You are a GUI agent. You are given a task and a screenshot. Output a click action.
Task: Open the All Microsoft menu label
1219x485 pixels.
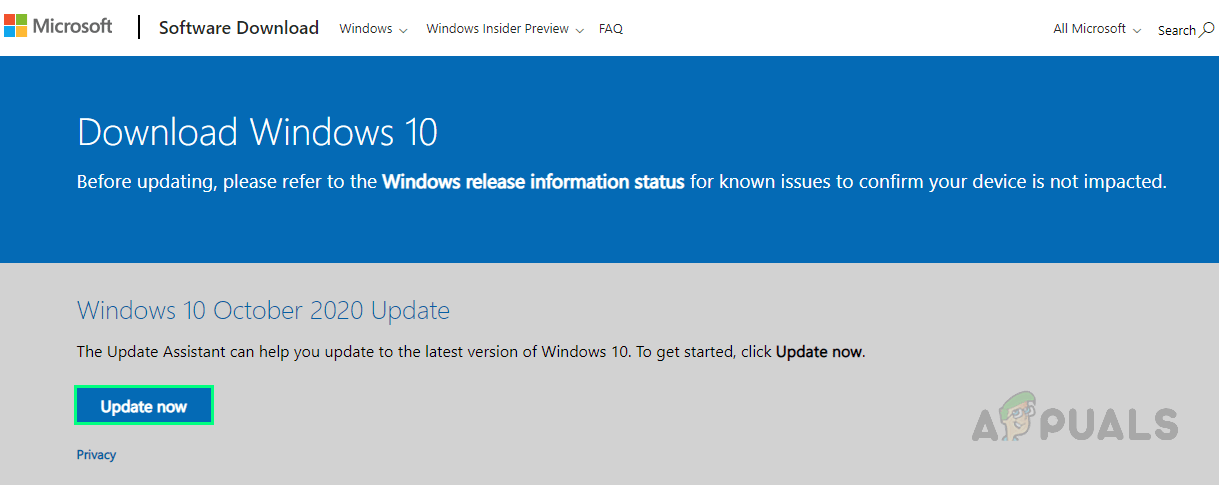[1089, 29]
